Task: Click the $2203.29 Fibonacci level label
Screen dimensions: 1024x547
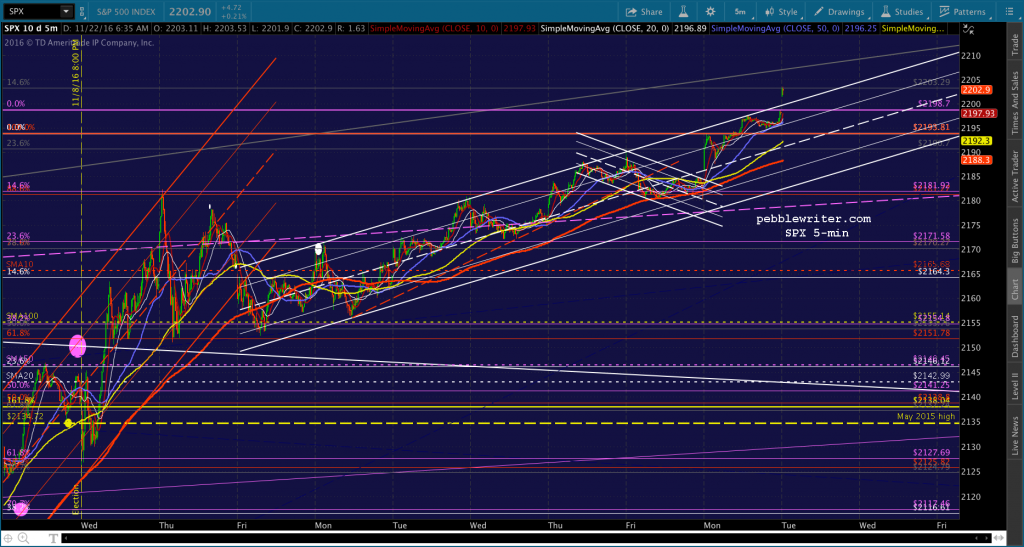Action: coord(931,82)
